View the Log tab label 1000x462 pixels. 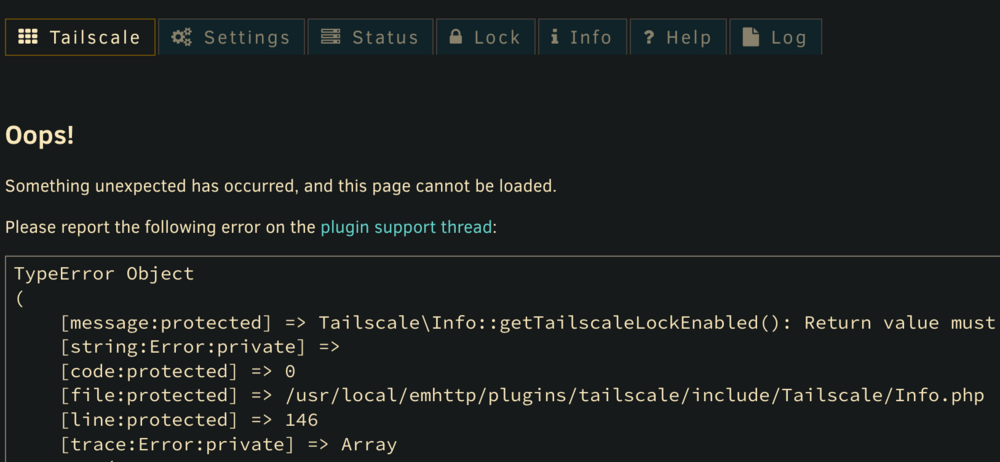click(x=789, y=38)
